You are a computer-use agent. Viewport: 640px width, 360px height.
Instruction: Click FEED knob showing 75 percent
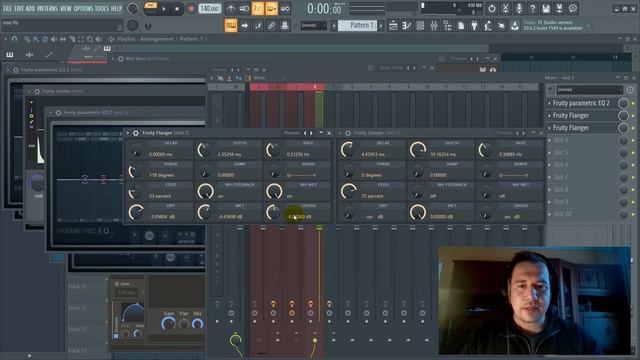349,191
